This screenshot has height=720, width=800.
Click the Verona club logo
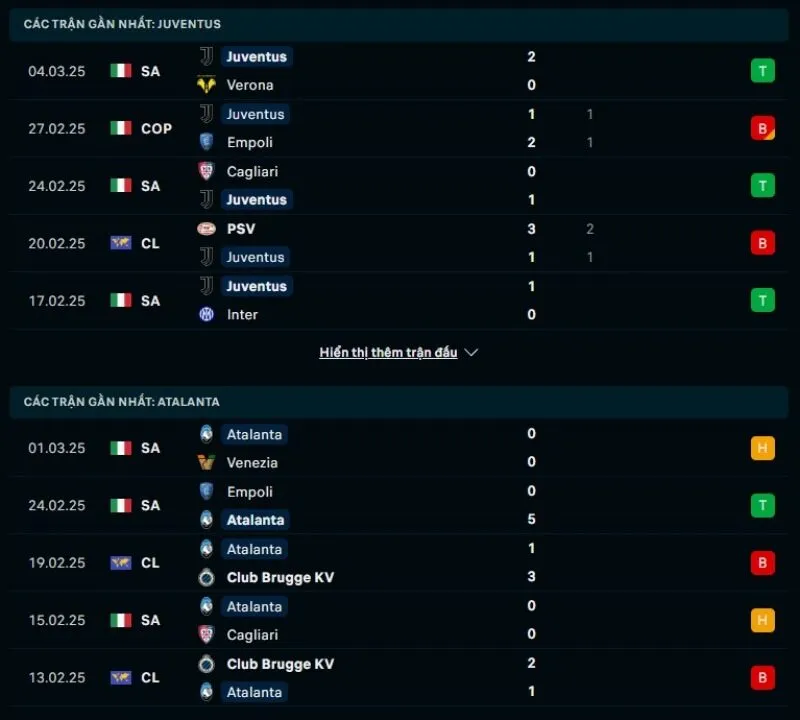coord(208,85)
